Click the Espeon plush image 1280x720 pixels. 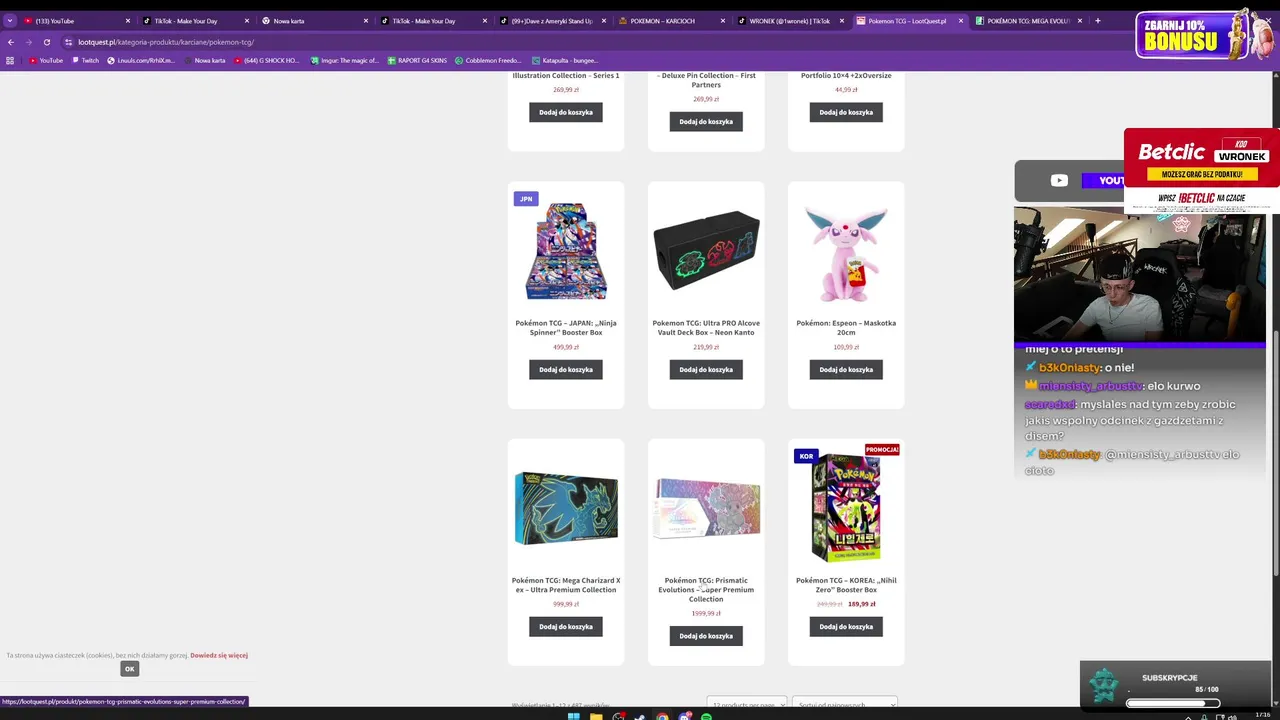click(x=846, y=253)
